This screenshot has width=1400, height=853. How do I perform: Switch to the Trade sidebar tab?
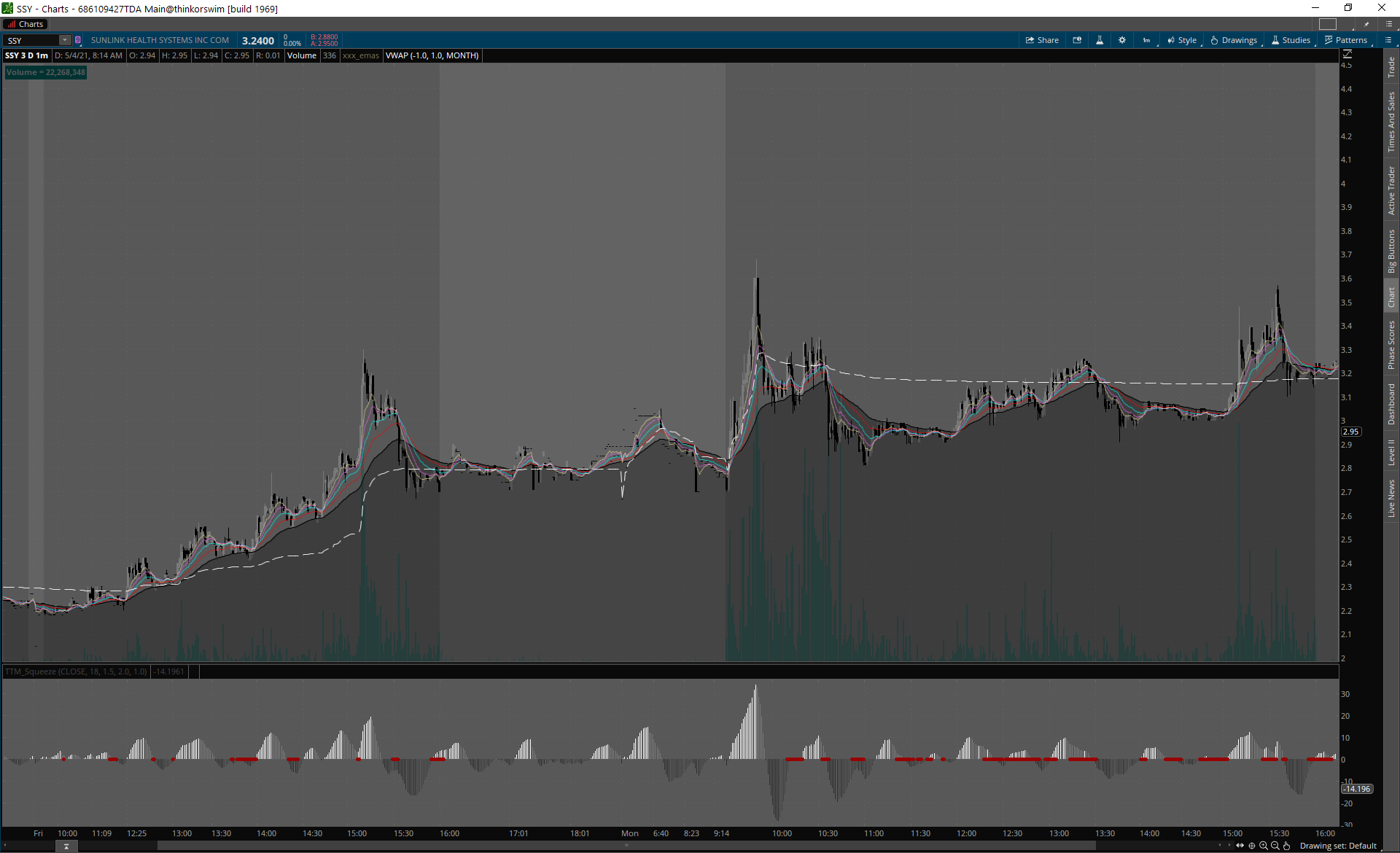point(1391,68)
